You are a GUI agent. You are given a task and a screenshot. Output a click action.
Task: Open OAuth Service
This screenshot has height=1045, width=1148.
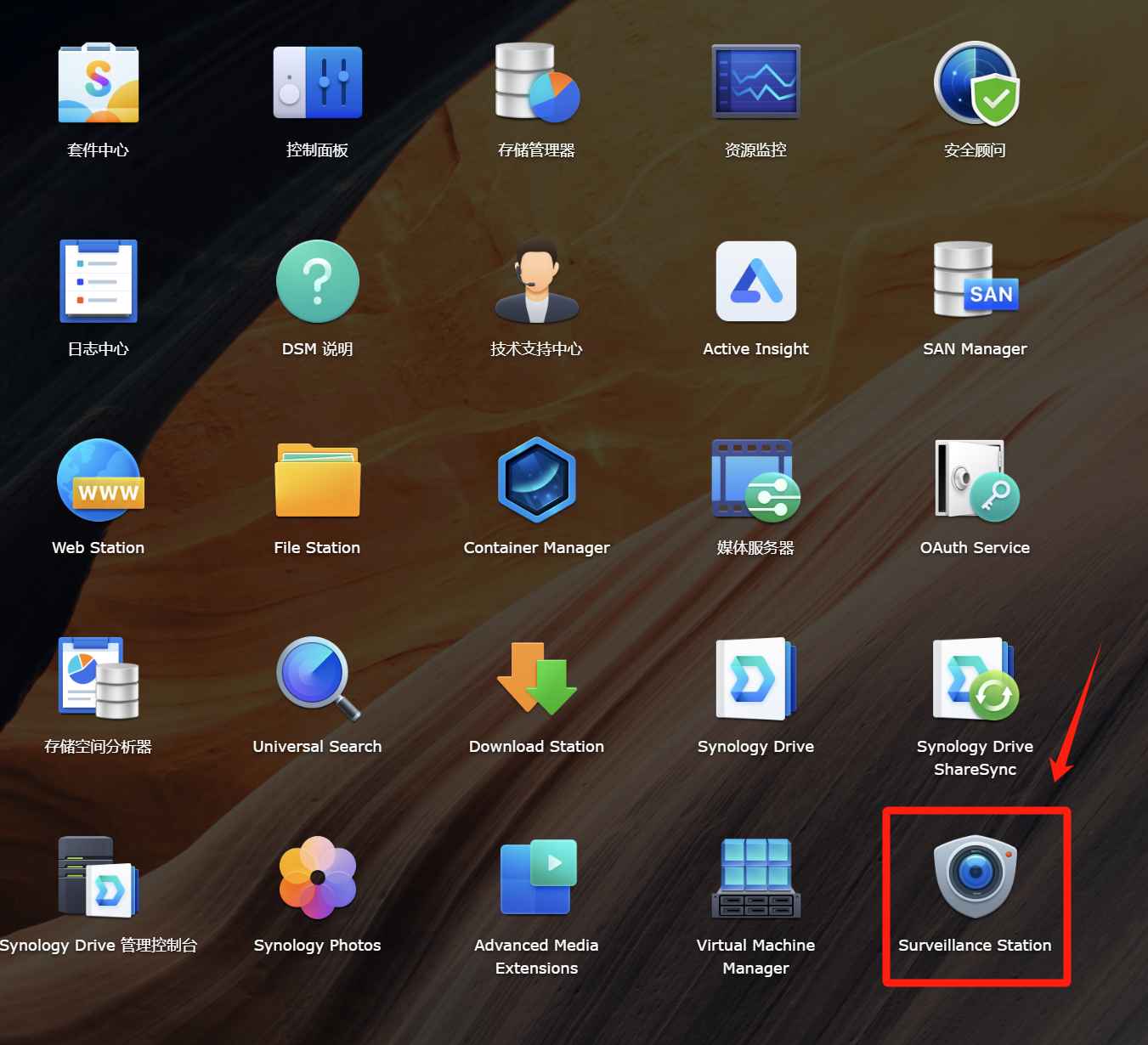[976, 480]
